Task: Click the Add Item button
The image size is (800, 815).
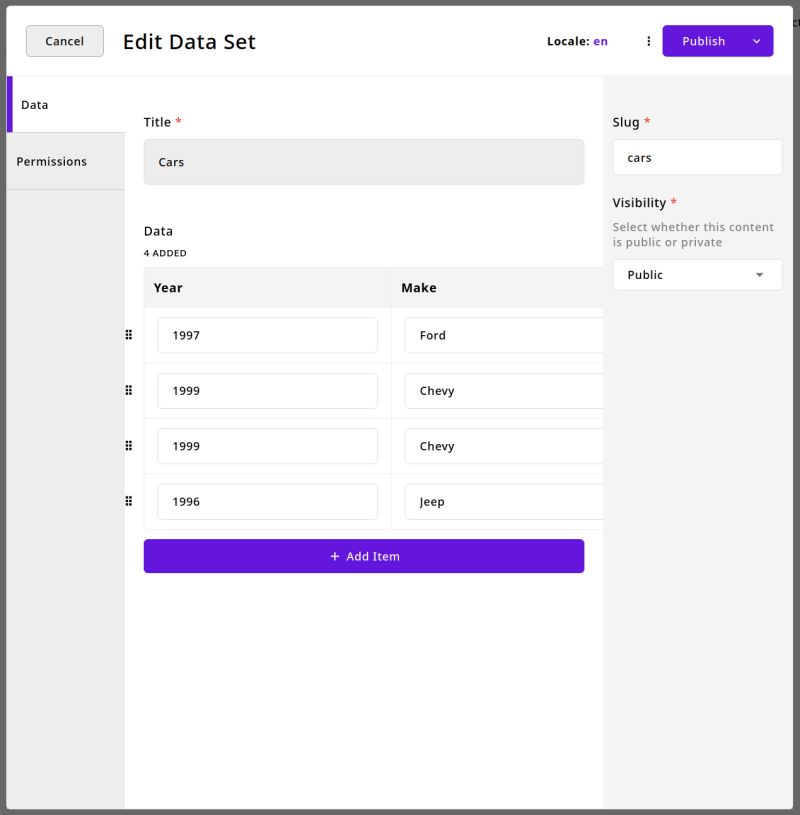Action: click(x=364, y=556)
